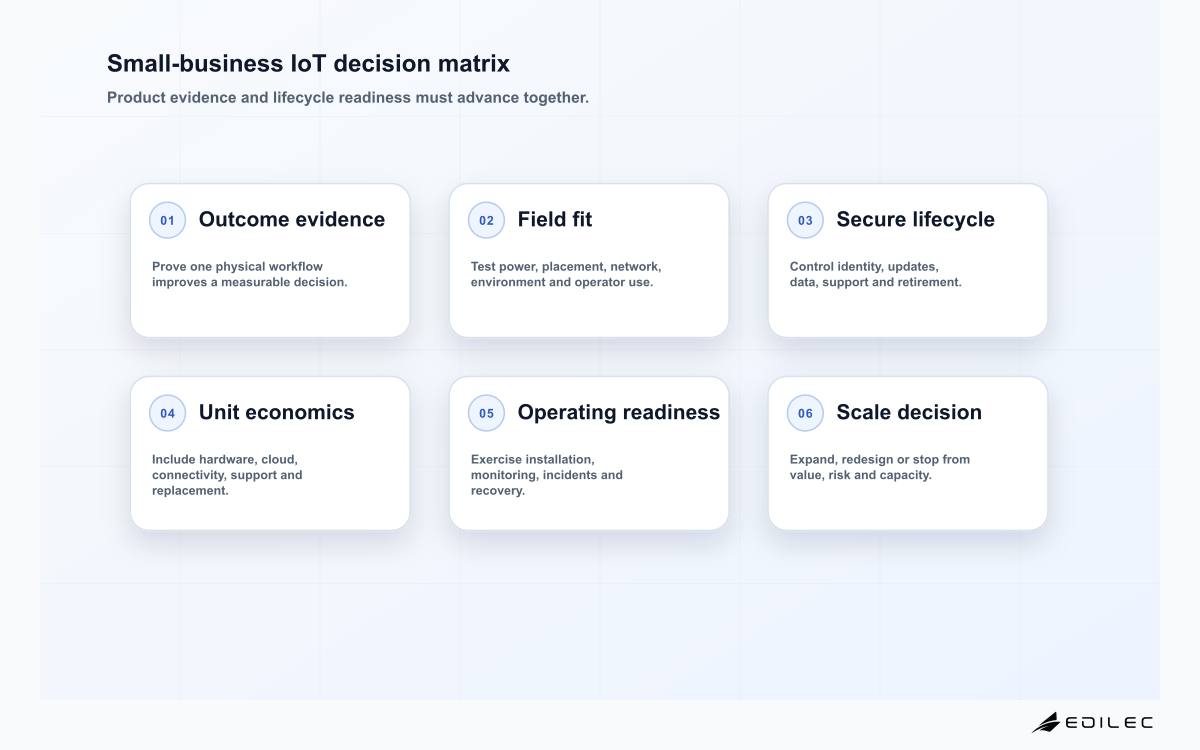1200x750 pixels.
Task: Click the 06 number badge
Action: point(805,413)
